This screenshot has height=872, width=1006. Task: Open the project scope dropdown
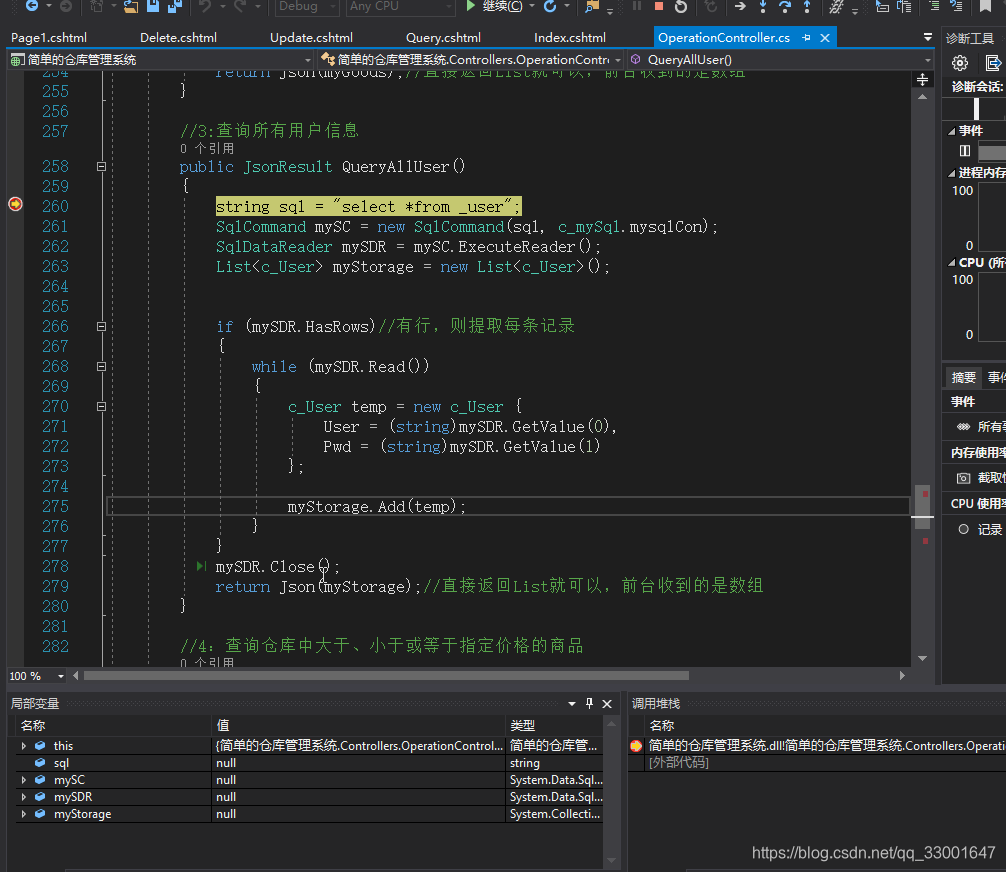tap(161, 60)
